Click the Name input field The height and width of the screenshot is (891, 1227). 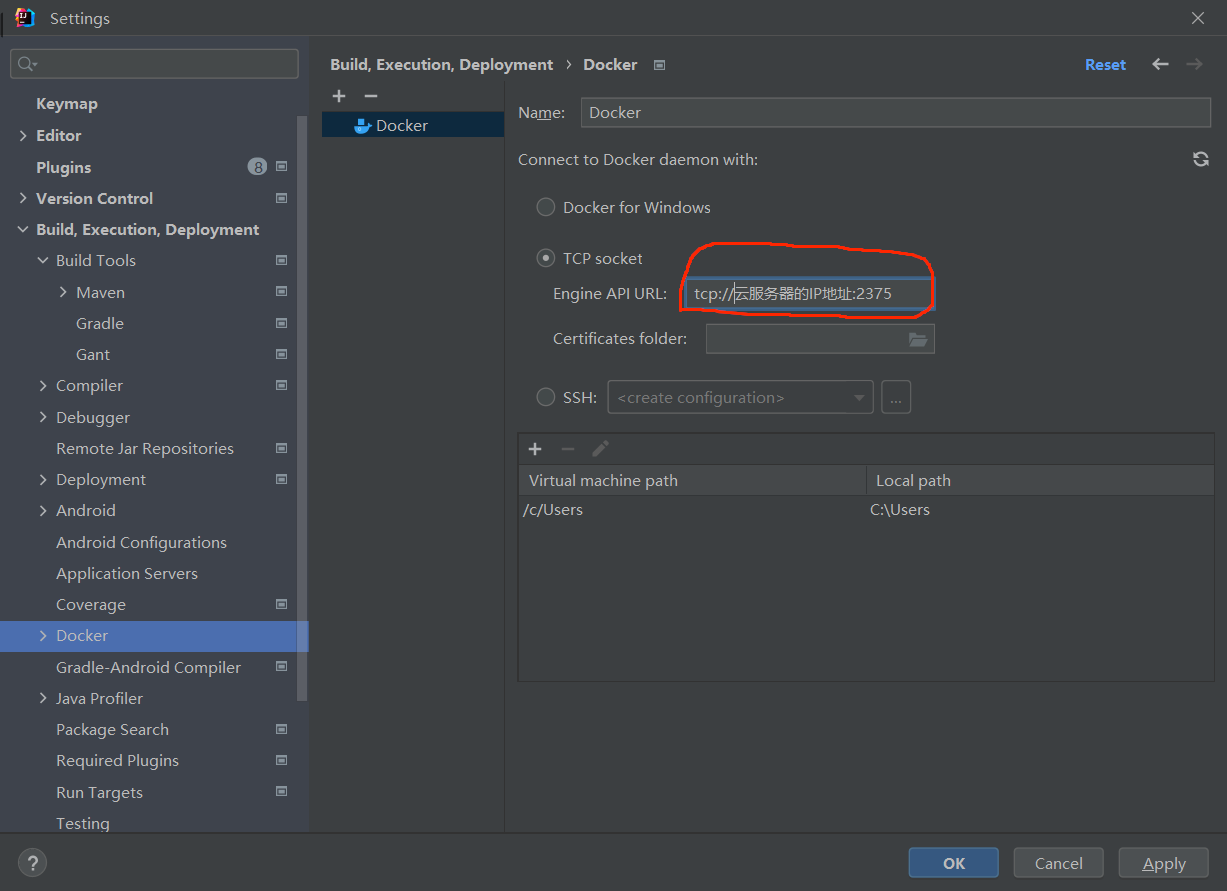[896, 112]
